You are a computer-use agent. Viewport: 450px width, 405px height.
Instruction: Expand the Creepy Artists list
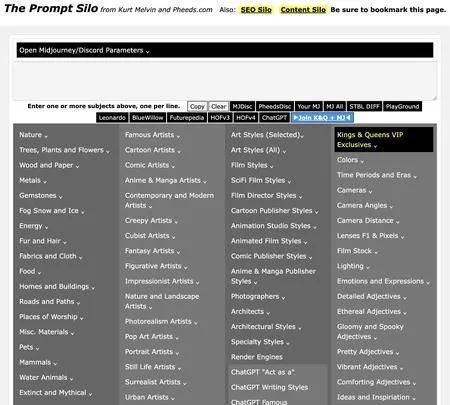point(151,221)
